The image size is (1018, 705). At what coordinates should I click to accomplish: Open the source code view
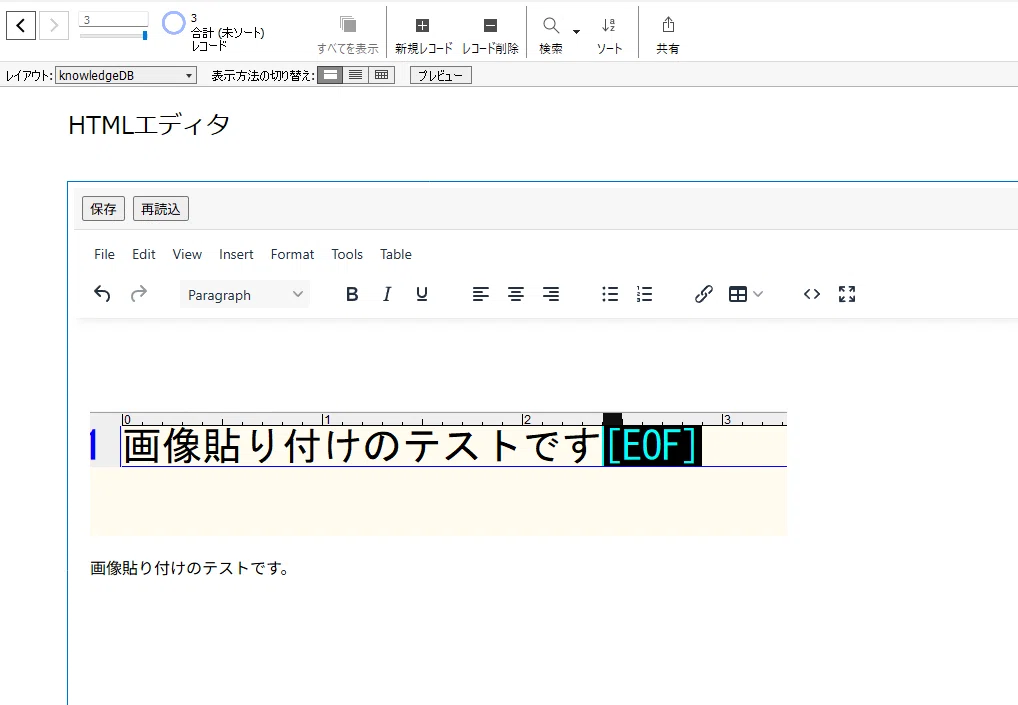pyautogui.click(x=812, y=294)
